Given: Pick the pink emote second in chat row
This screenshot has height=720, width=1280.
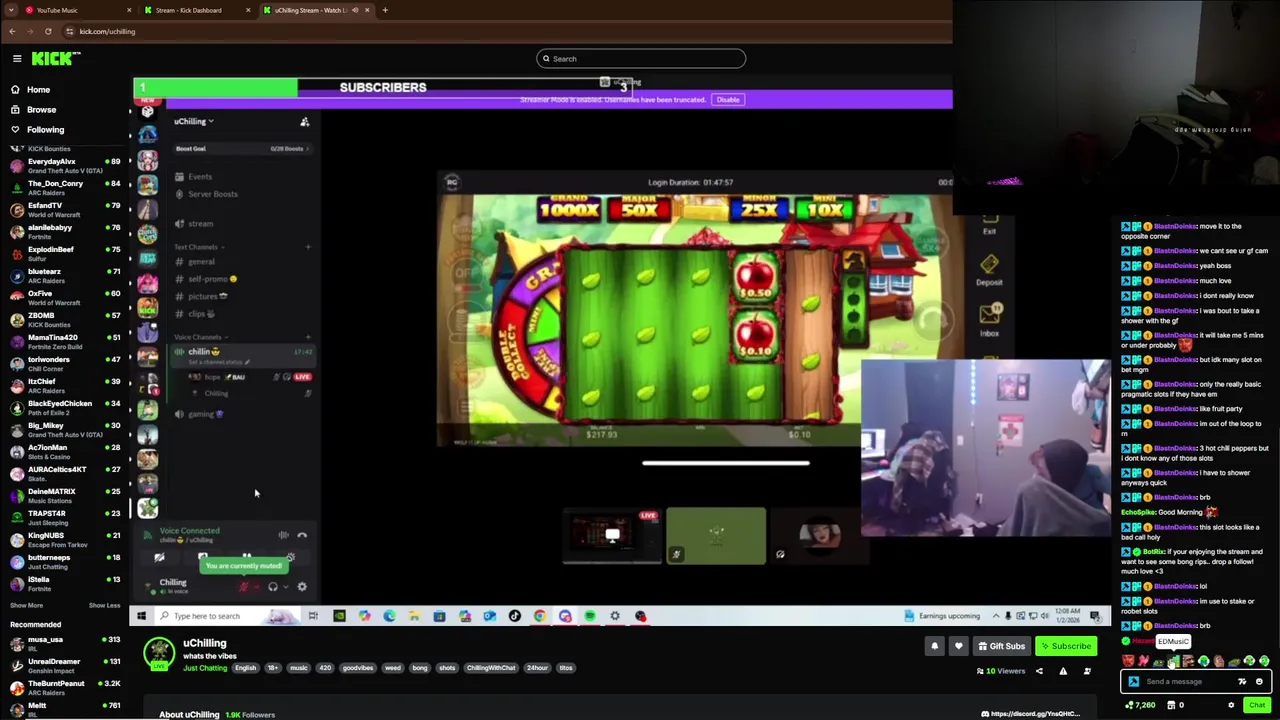Looking at the screenshot, I should tap(1143, 661).
